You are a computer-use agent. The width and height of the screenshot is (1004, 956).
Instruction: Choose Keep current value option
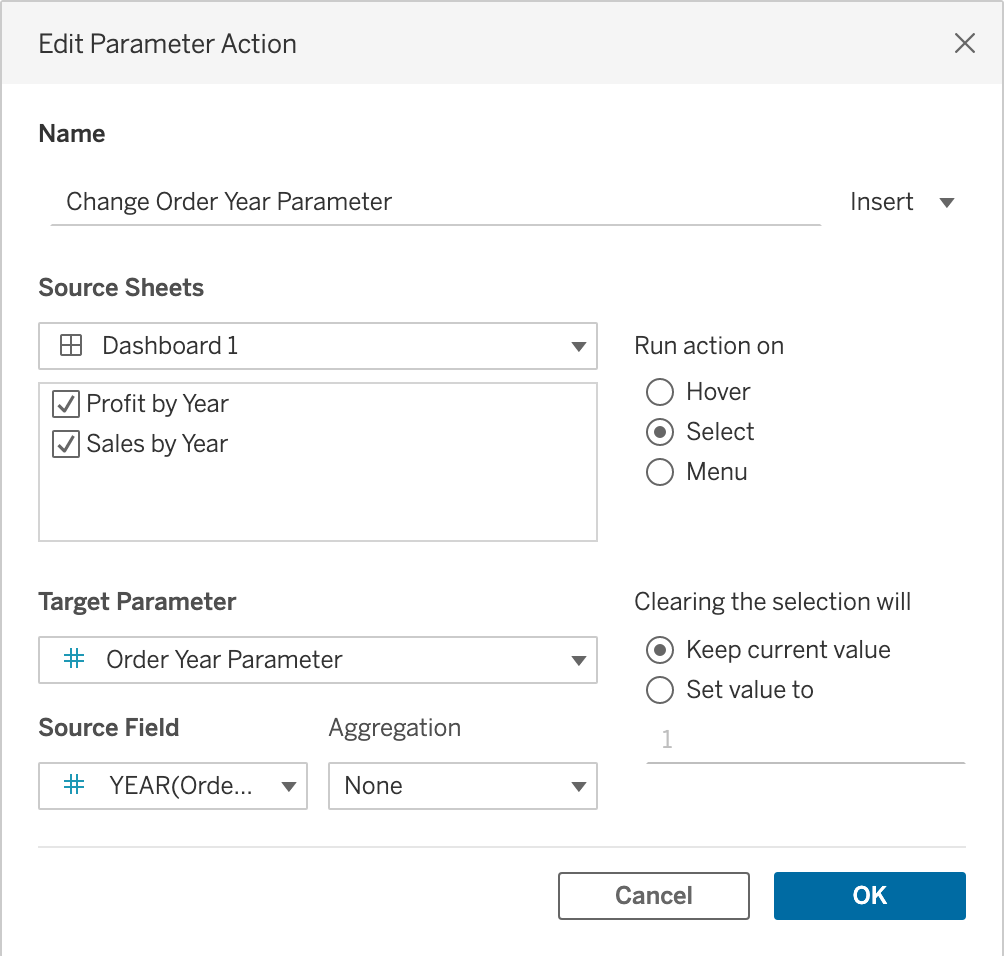coord(660,650)
